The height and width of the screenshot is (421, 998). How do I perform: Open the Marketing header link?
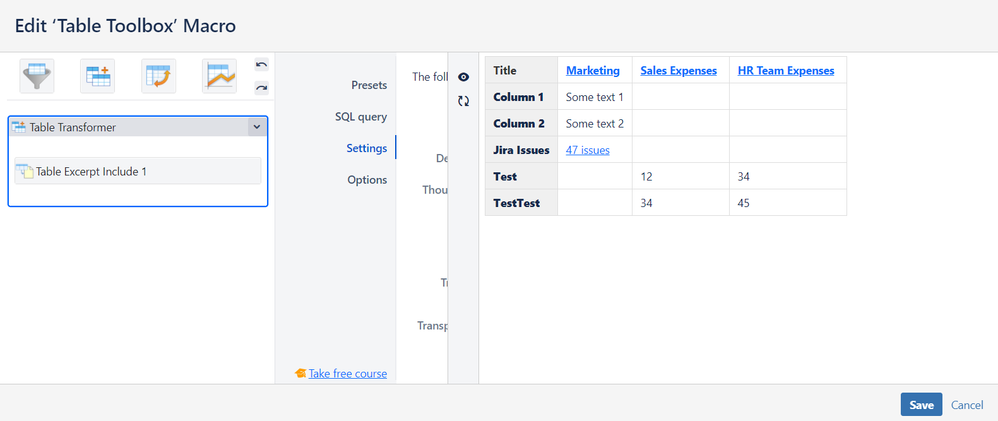[x=593, y=71]
